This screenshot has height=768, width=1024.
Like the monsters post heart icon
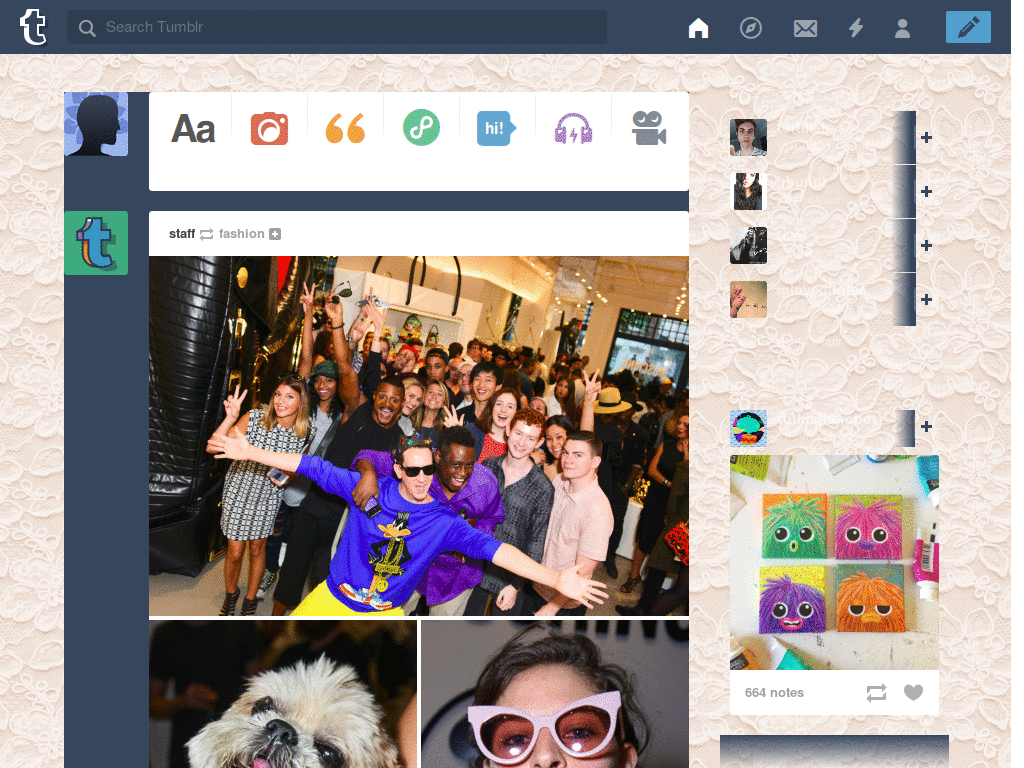(x=913, y=692)
